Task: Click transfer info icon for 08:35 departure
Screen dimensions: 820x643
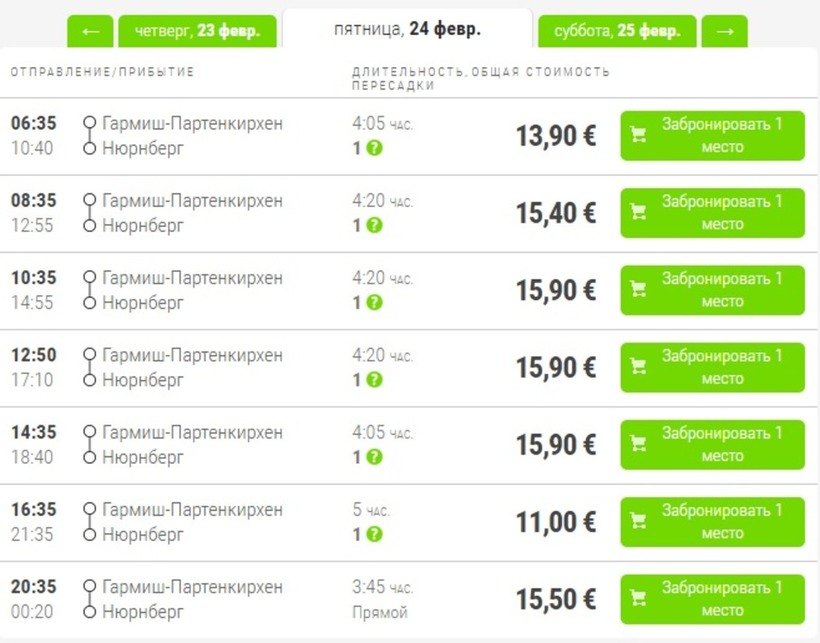Action: pyautogui.click(x=374, y=225)
